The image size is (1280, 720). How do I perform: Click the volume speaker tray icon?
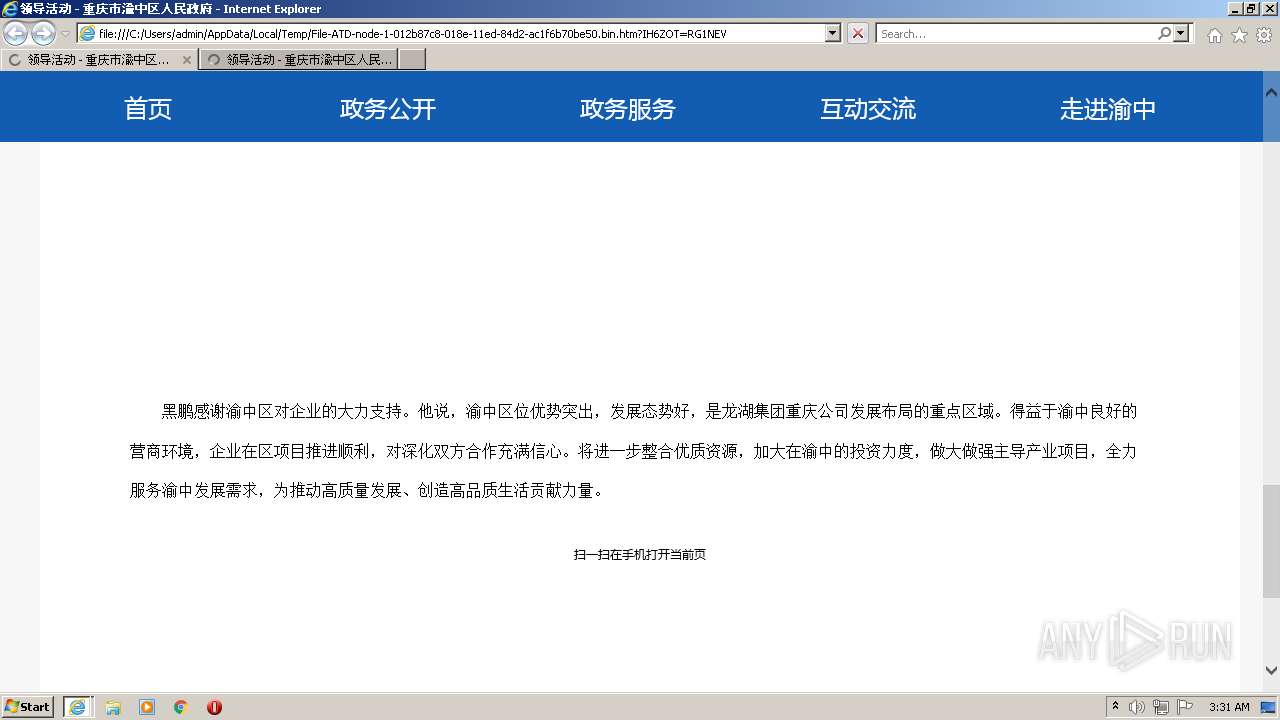coord(1137,707)
